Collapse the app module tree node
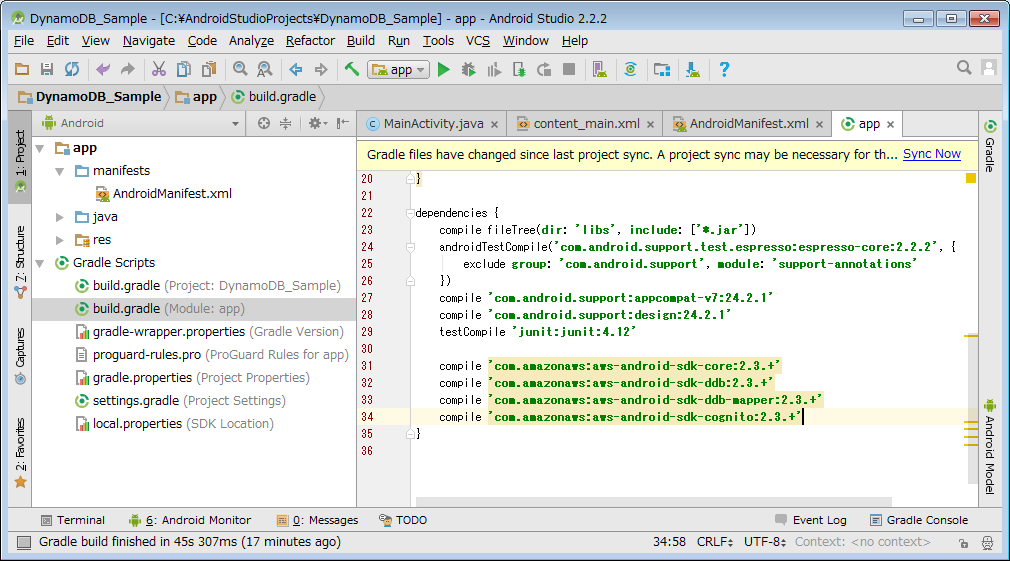The height and width of the screenshot is (561, 1010). (40, 148)
